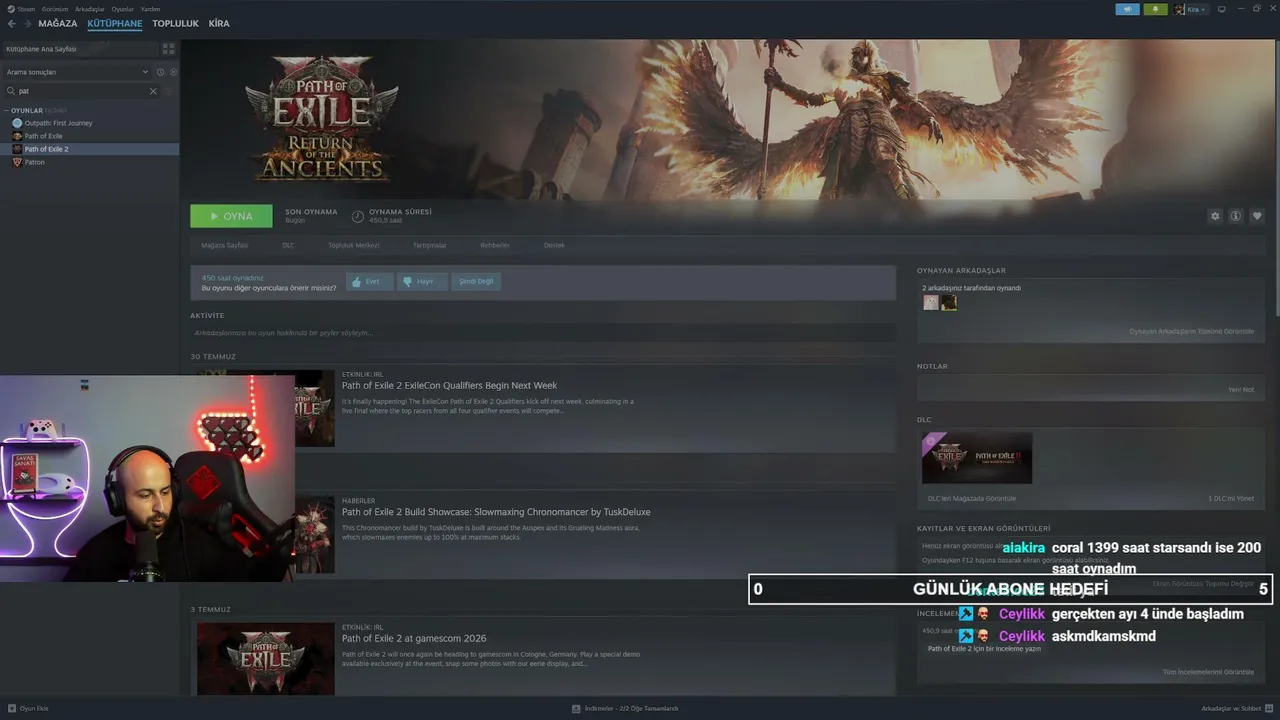Click the first friend avatar who played
The height and width of the screenshot is (720, 1280).
click(x=931, y=302)
